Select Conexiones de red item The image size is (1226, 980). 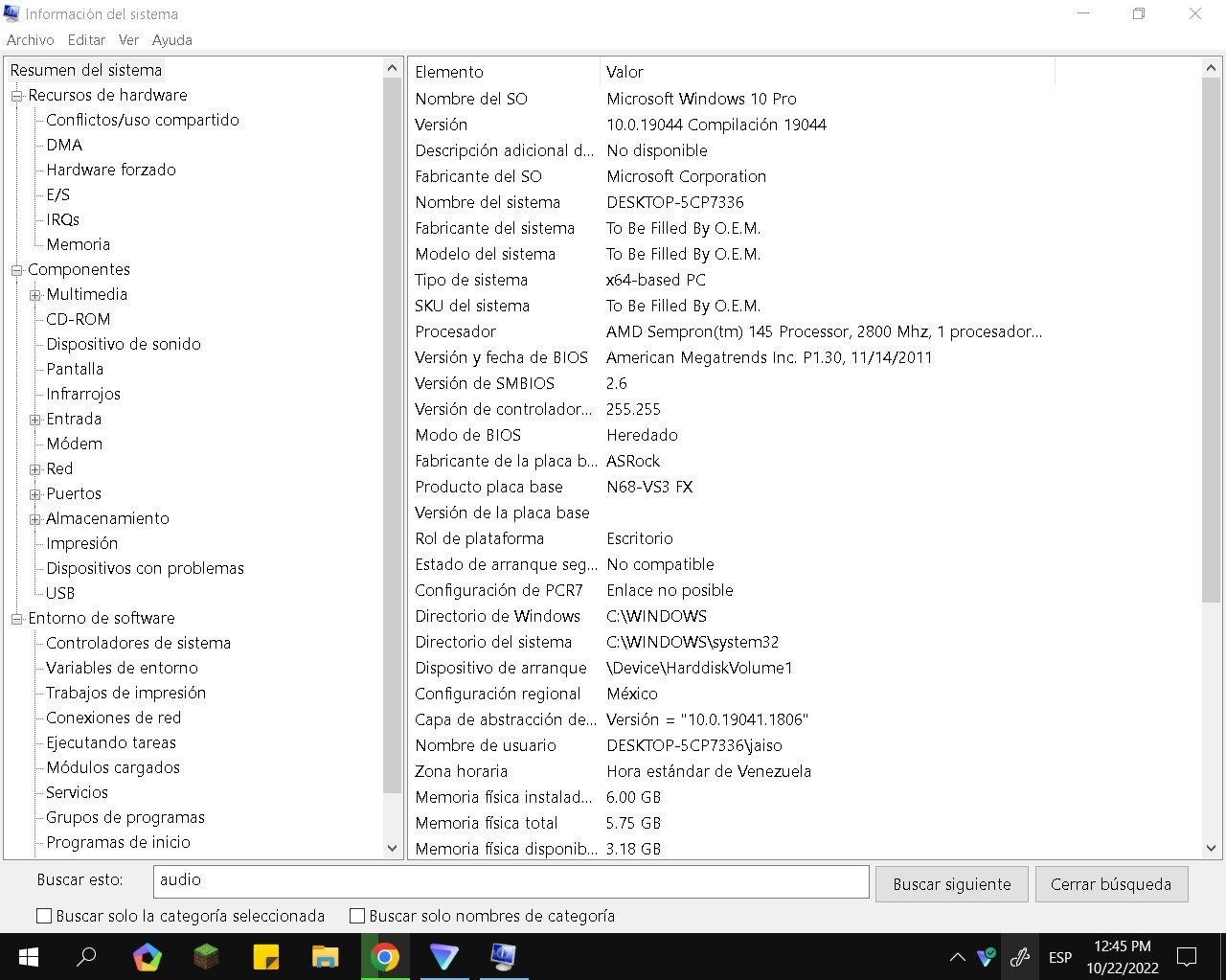coord(113,718)
